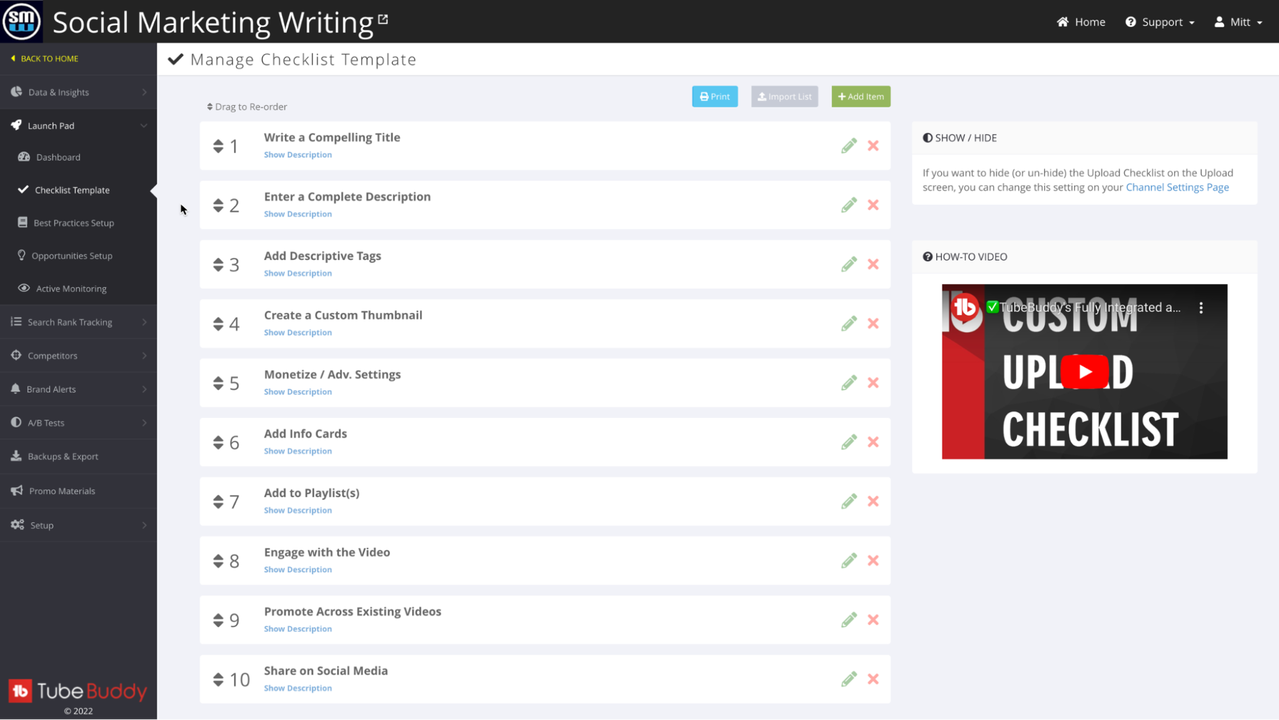Viewport: 1279px width, 720px height.
Task: Click the blue Print button
Action: [x=714, y=97]
